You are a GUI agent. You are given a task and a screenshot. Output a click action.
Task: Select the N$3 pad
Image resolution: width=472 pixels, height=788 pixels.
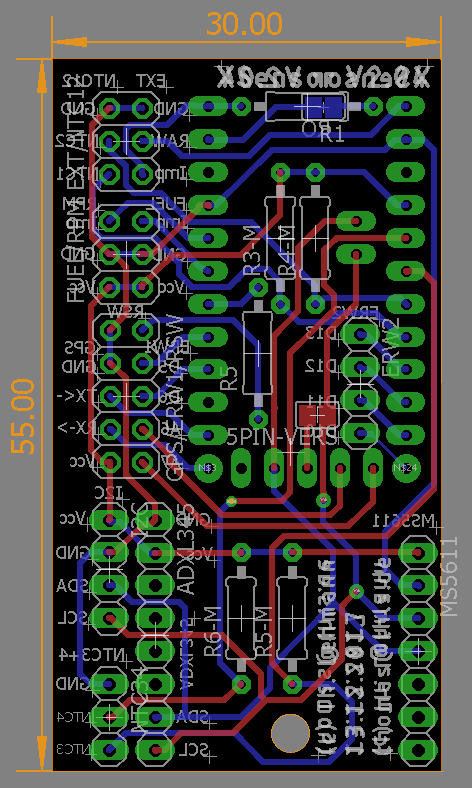(208, 468)
